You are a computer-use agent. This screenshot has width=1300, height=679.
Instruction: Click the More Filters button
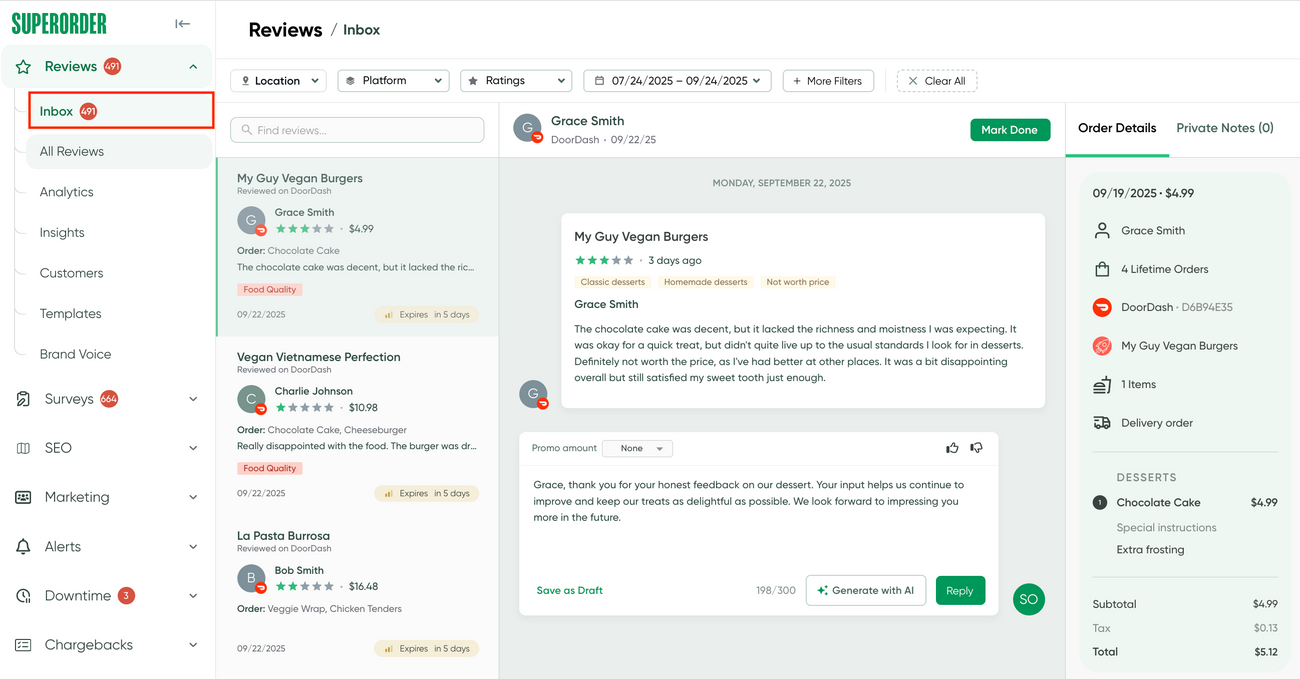click(x=828, y=81)
